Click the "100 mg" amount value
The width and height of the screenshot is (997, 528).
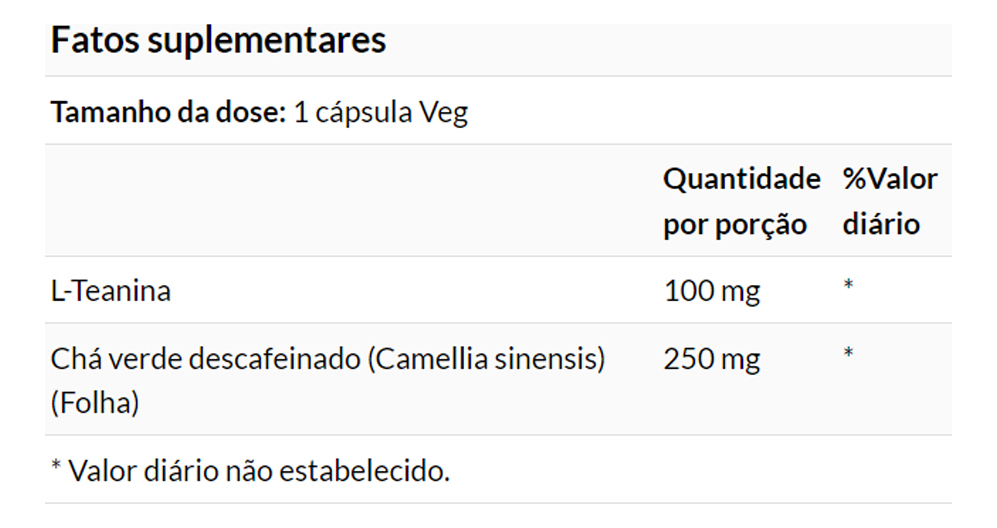point(711,291)
